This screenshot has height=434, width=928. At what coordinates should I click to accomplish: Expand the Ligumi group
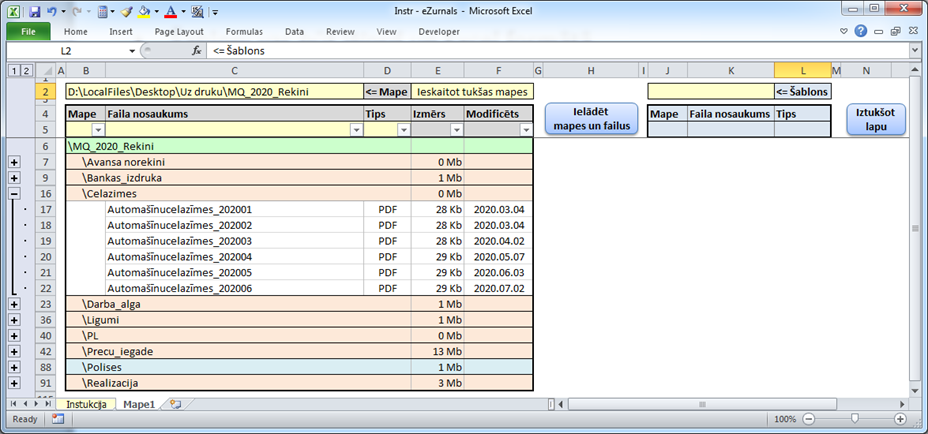click(x=14, y=320)
